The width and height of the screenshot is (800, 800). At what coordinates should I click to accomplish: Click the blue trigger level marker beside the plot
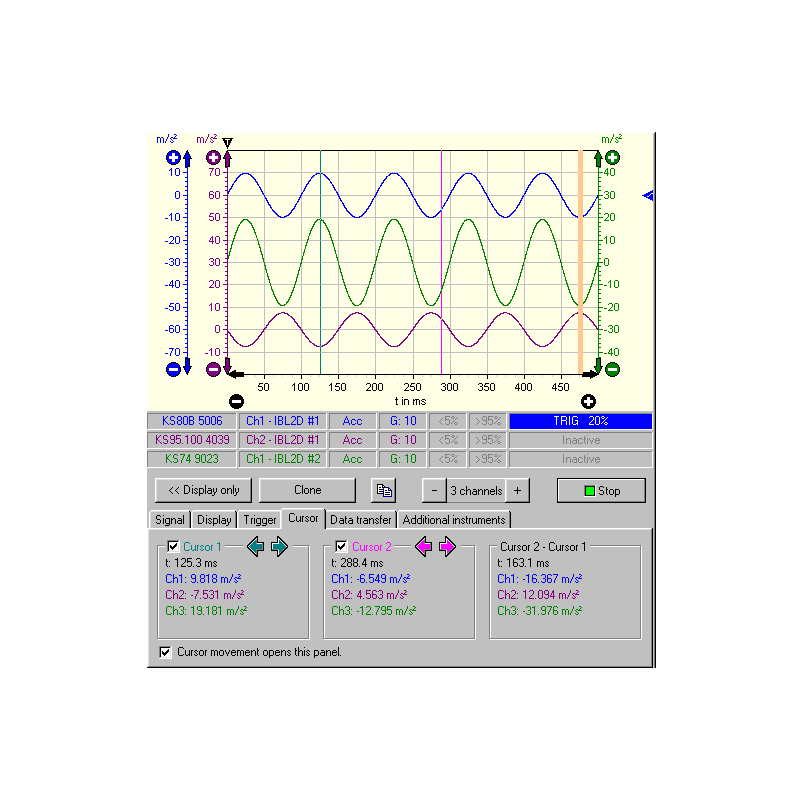click(x=648, y=196)
